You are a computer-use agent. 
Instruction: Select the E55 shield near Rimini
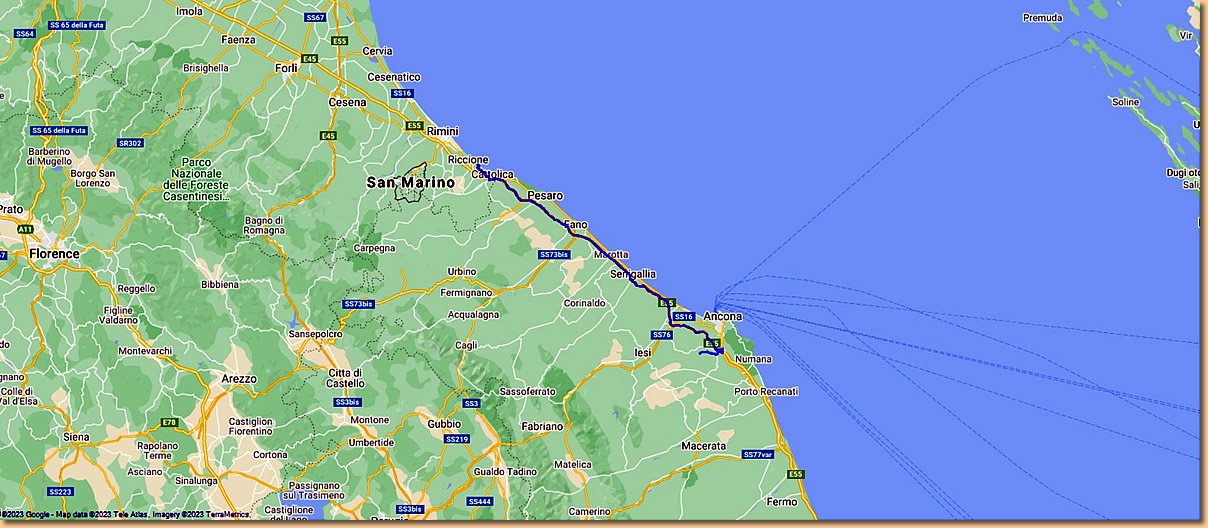pos(415,125)
